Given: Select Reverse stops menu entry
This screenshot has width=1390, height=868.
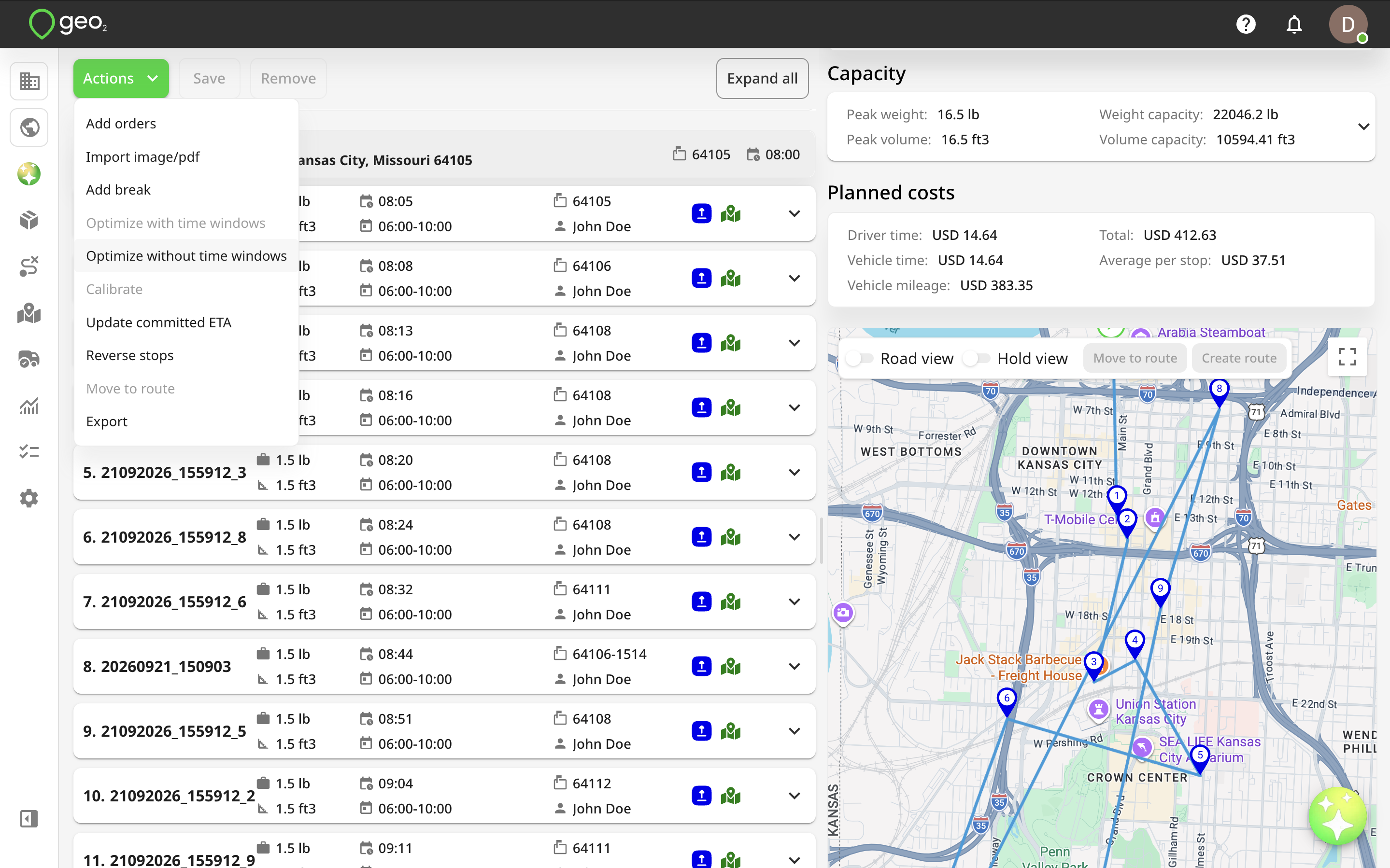Looking at the screenshot, I should [186, 355].
